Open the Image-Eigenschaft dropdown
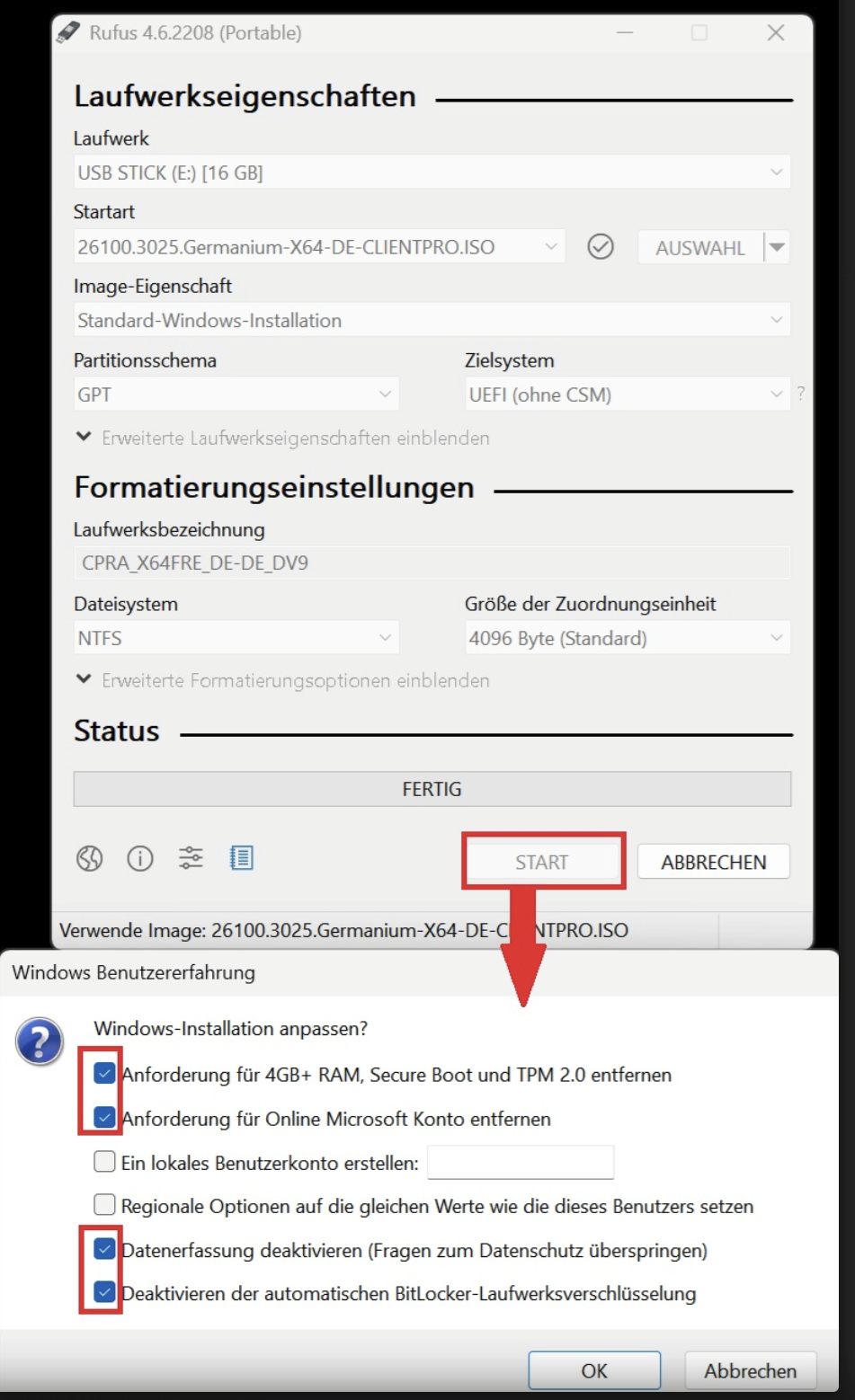Viewport: 855px width, 1400px height. click(x=432, y=321)
